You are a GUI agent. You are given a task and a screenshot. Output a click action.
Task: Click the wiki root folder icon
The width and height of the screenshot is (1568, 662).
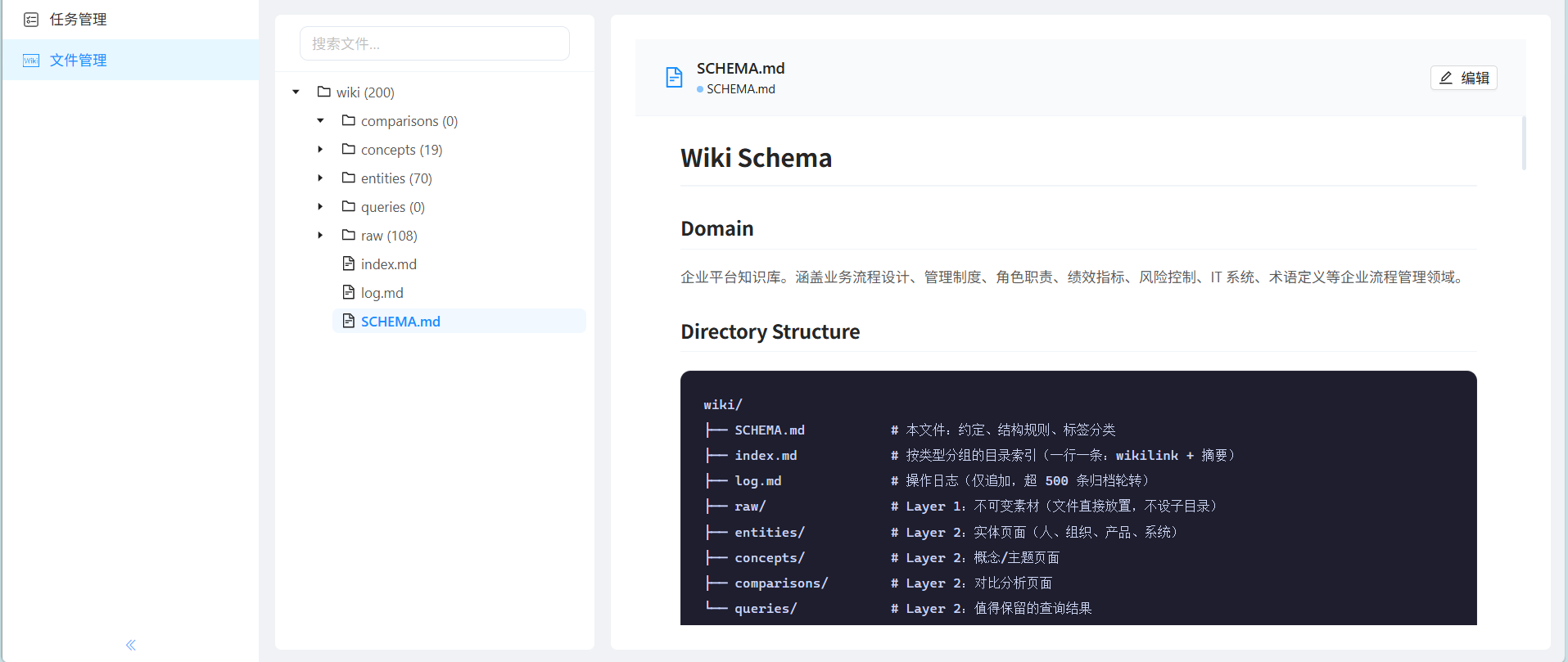(324, 92)
